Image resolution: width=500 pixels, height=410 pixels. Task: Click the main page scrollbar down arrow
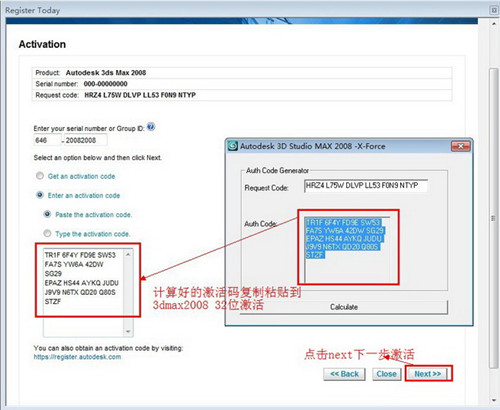(494, 400)
